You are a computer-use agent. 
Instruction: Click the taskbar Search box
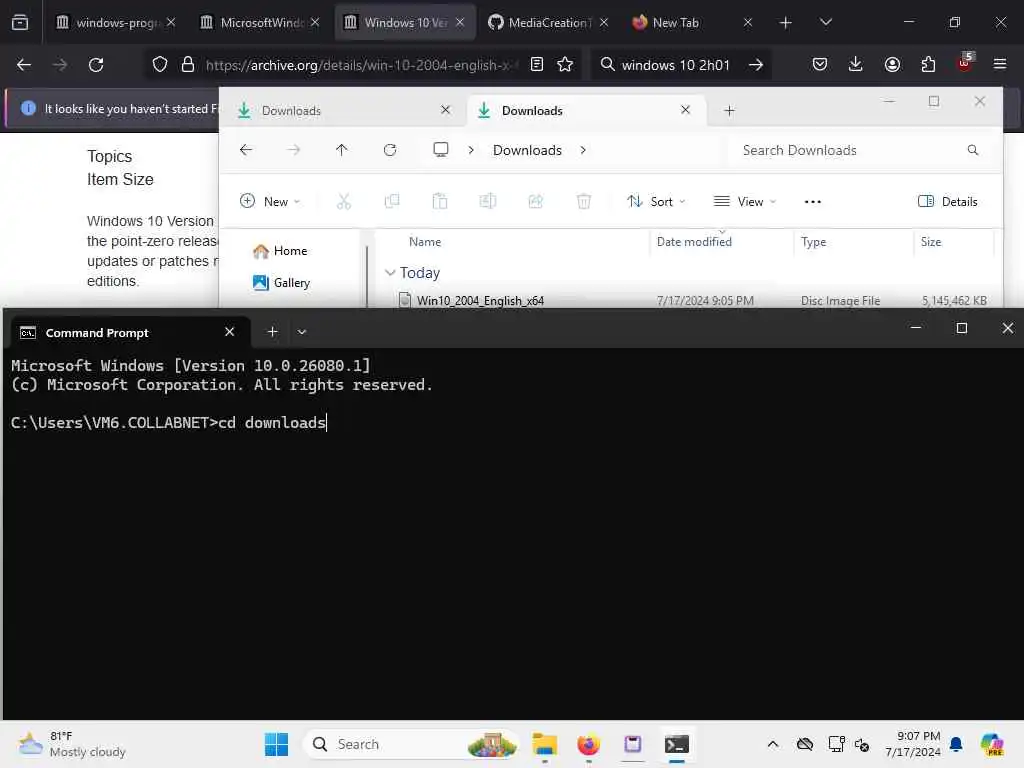click(x=411, y=744)
